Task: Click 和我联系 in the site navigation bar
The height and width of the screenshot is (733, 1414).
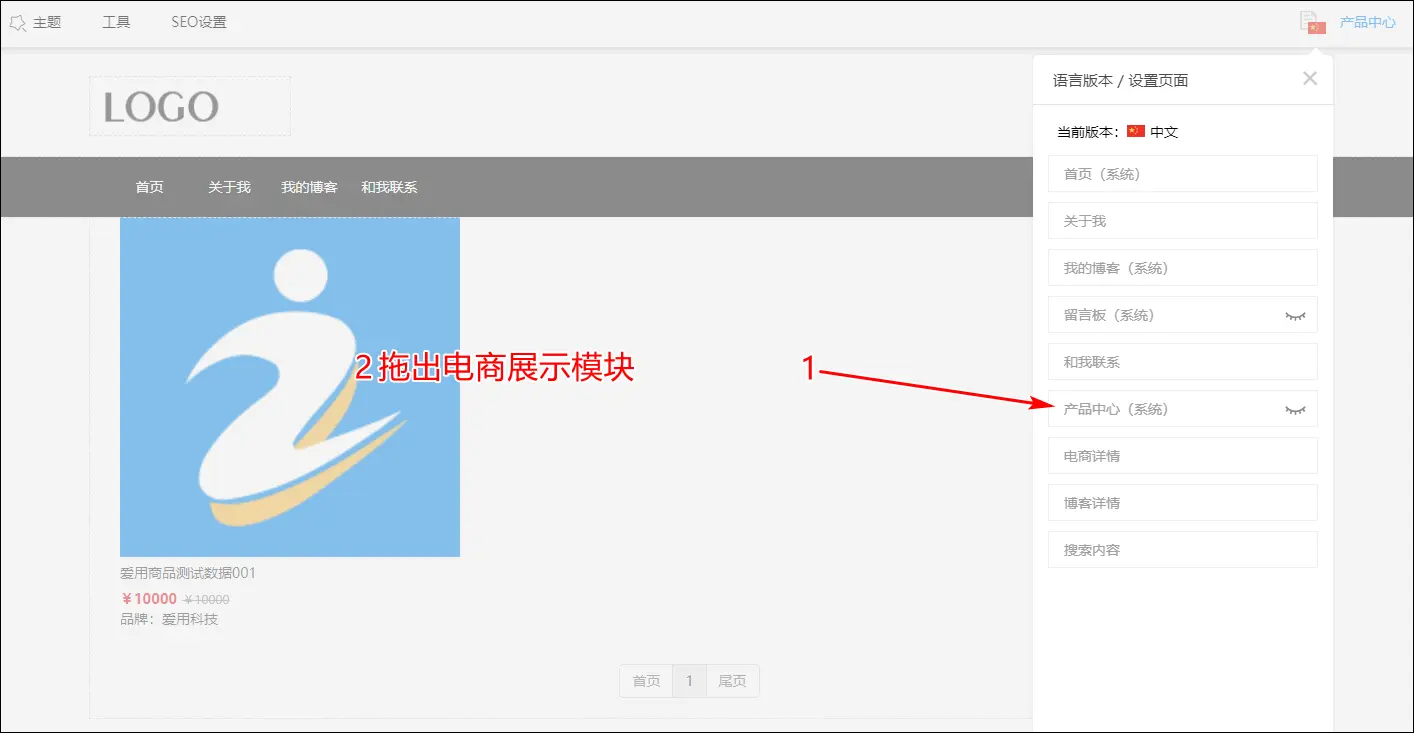Action: (389, 187)
